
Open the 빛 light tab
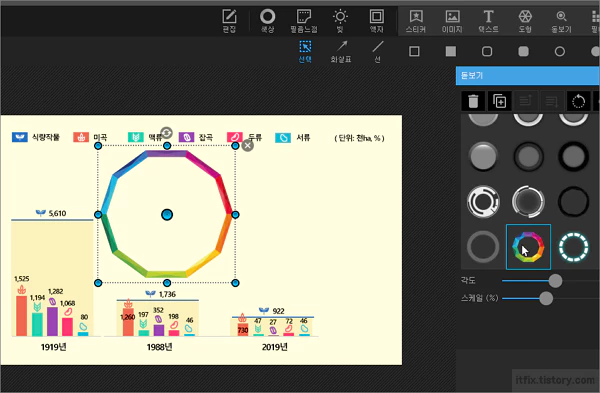340,21
